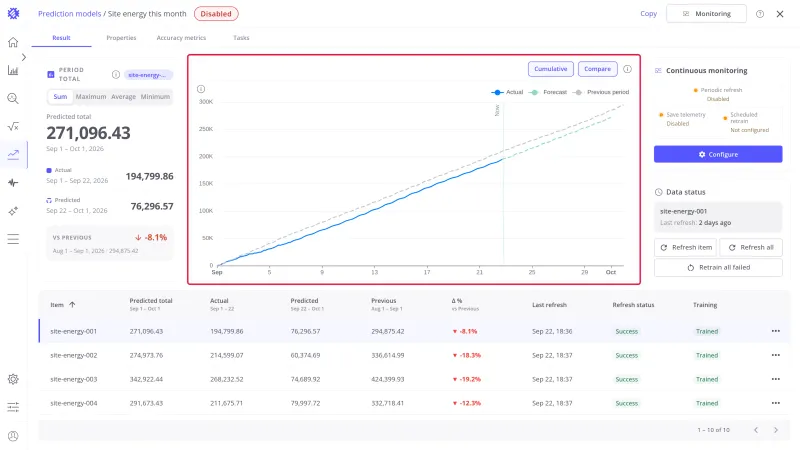The width and height of the screenshot is (800, 450).
Task: Select the site-energy-002 table row
Action: coord(414,355)
